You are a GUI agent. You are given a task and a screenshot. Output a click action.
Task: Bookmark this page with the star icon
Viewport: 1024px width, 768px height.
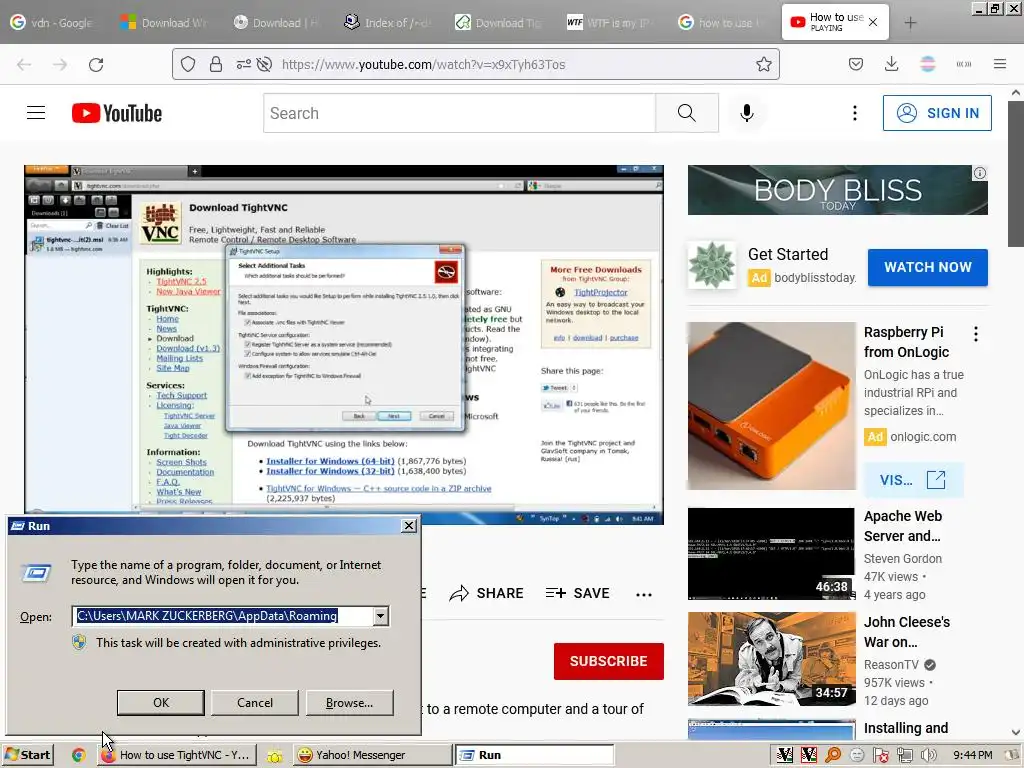763,64
